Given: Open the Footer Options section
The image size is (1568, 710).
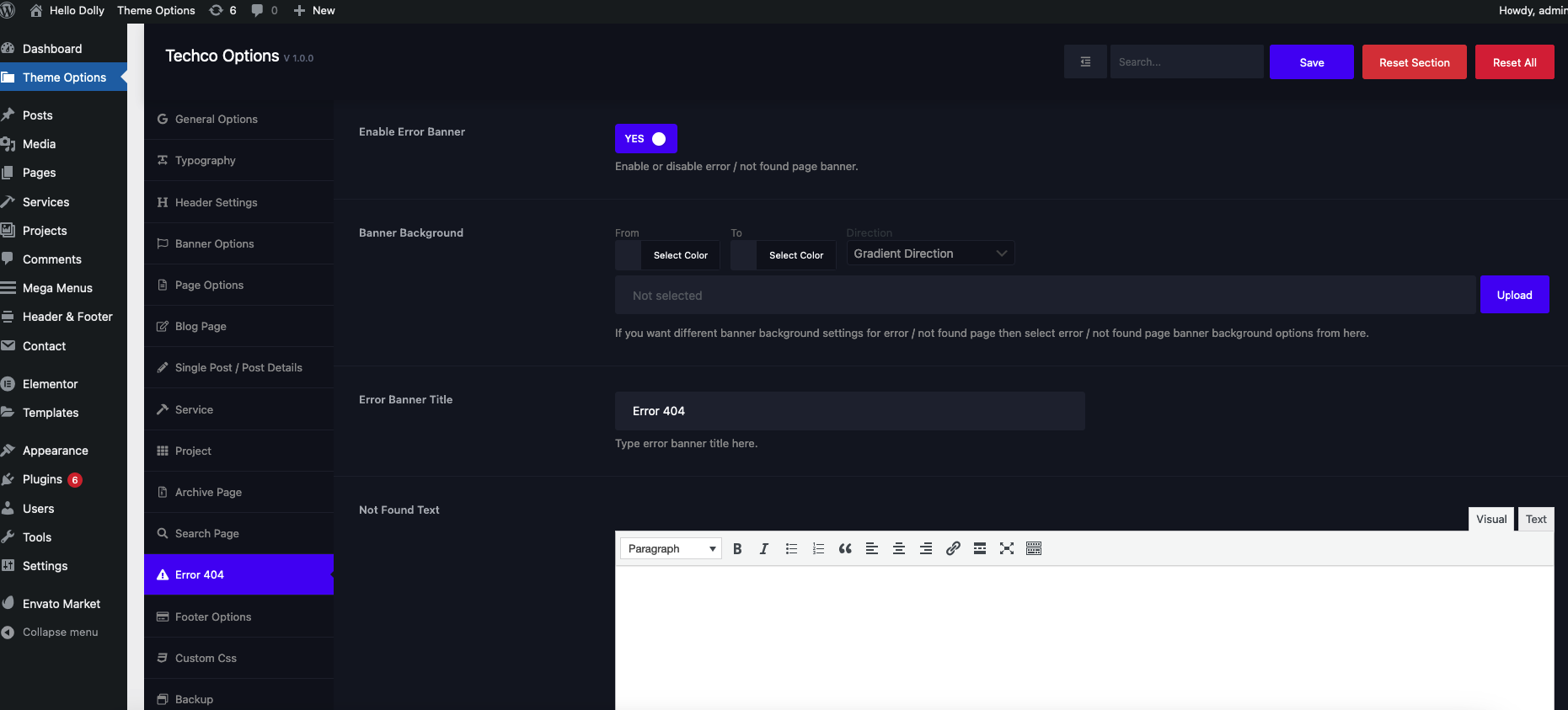Looking at the screenshot, I should pyautogui.click(x=213, y=617).
